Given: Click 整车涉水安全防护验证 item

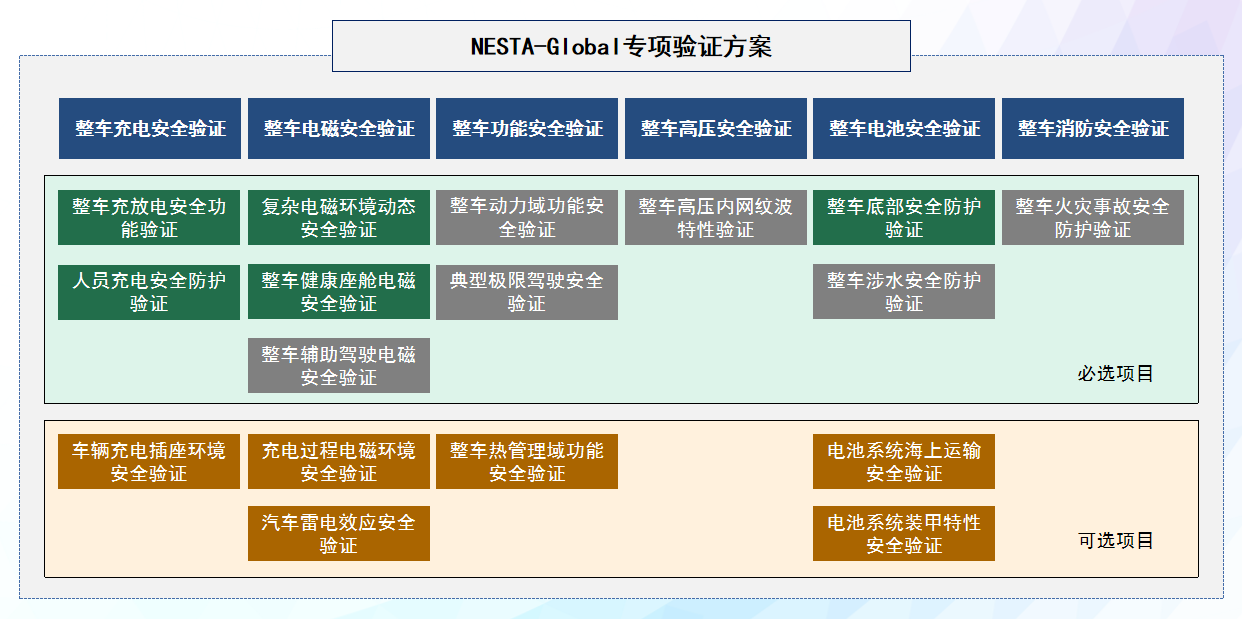Looking at the screenshot, I should pyautogui.click(x=904, y=291).
